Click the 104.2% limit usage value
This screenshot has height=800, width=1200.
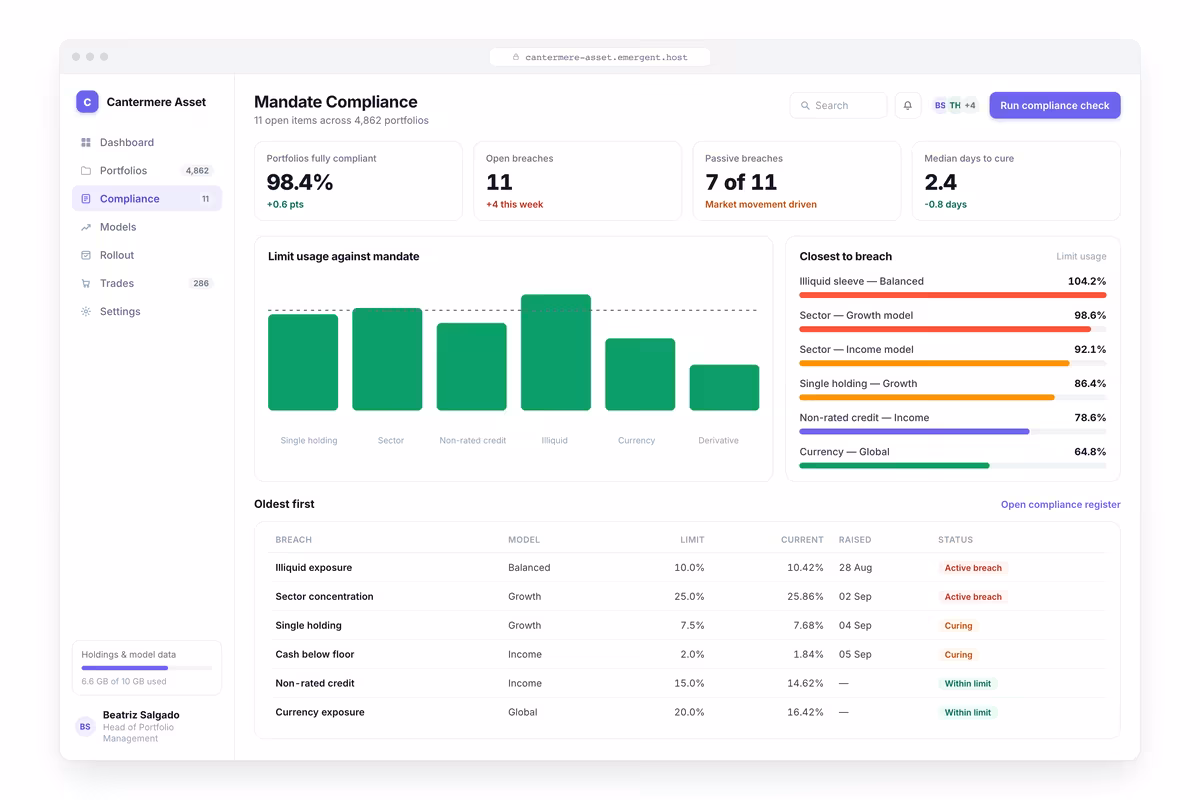tap(1087, 282)
